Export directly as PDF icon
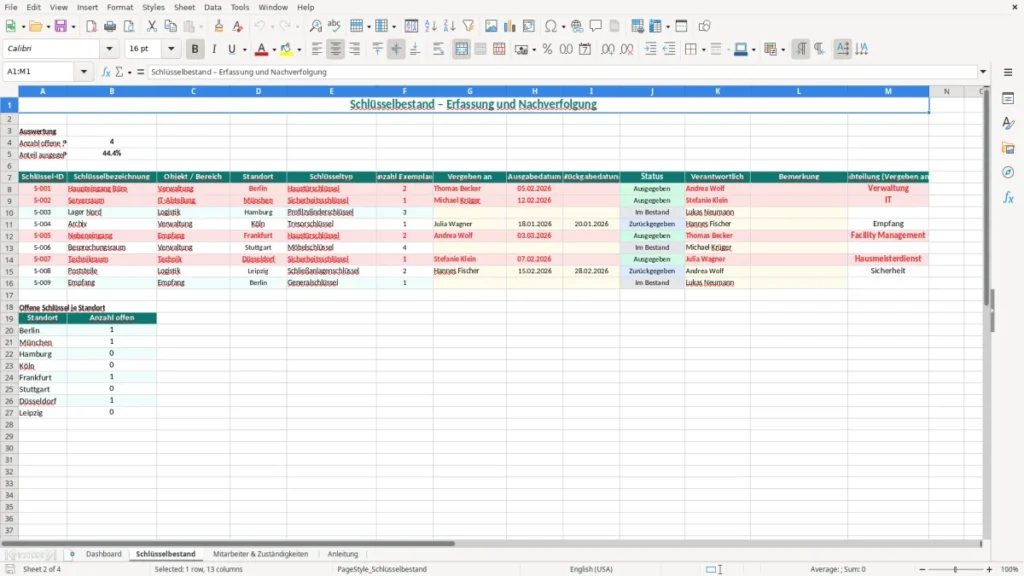Screen dimensions: 1024x576 pos(91,26)
